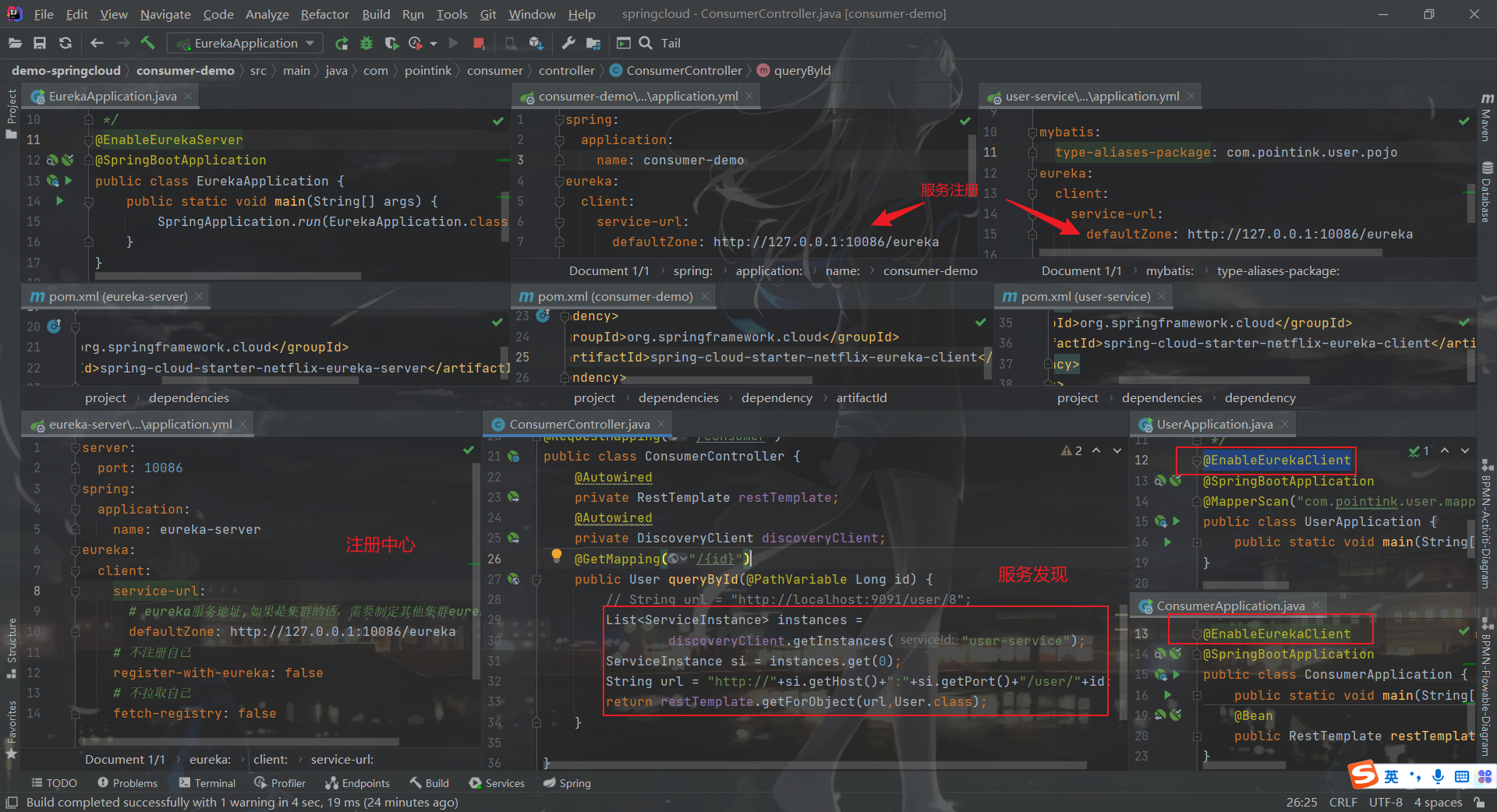Run with Coverage shield icon
This screenshot has width=1497, height=812.
pos(391,44)
